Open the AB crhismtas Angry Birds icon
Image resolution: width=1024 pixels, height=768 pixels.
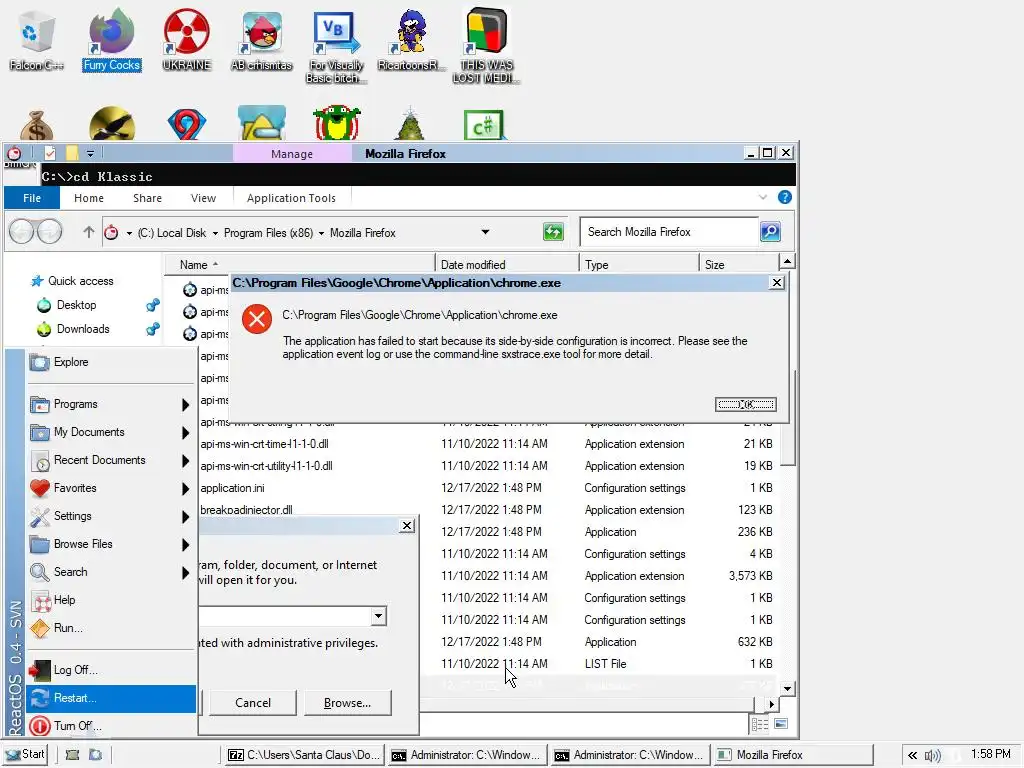point(261,39)
